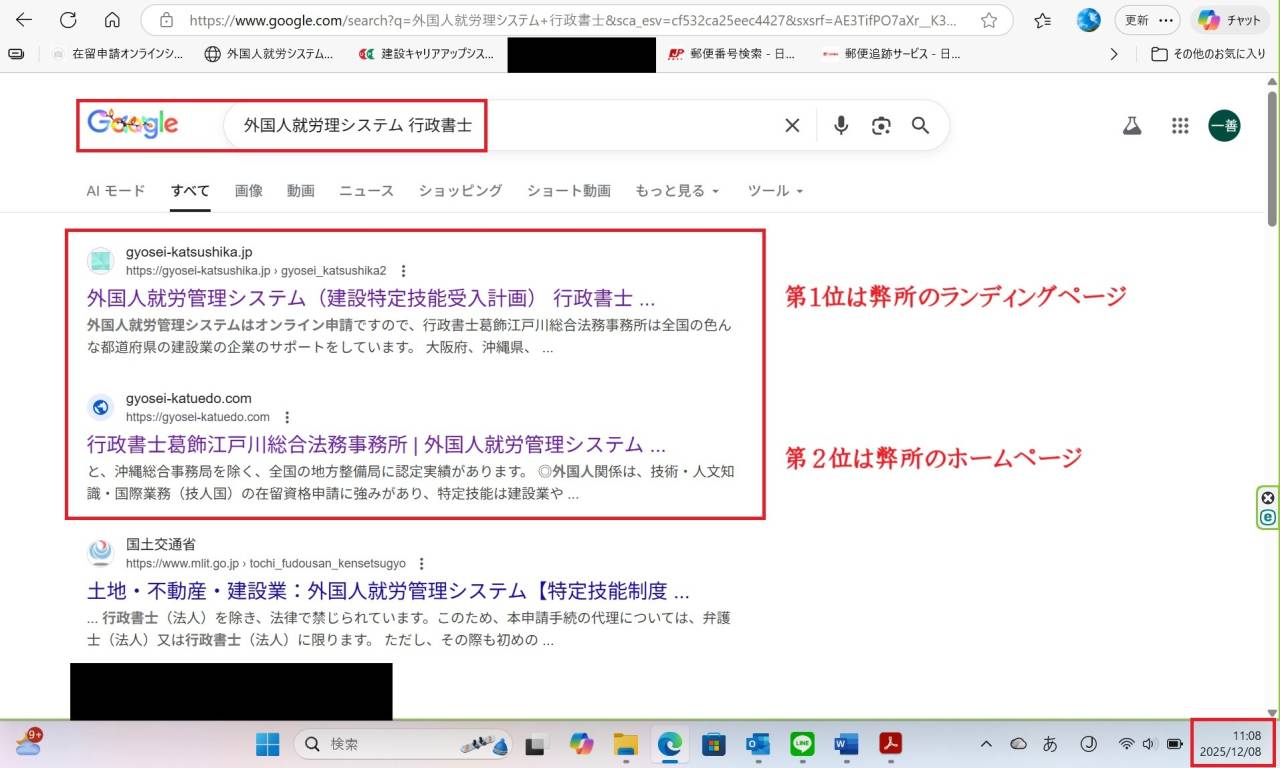Open the 国土交通省 土地・不動産・建設業 result
Viewport: 1280px width, 768px height.
(x=388, y=590)
